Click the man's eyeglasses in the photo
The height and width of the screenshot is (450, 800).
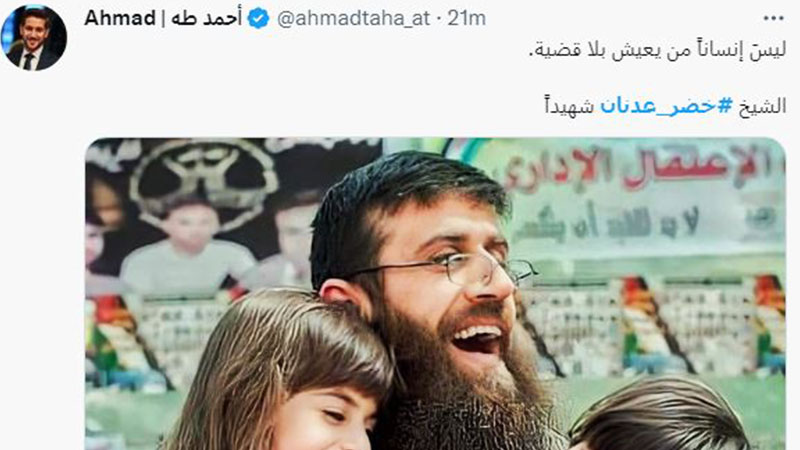[467, 268]
